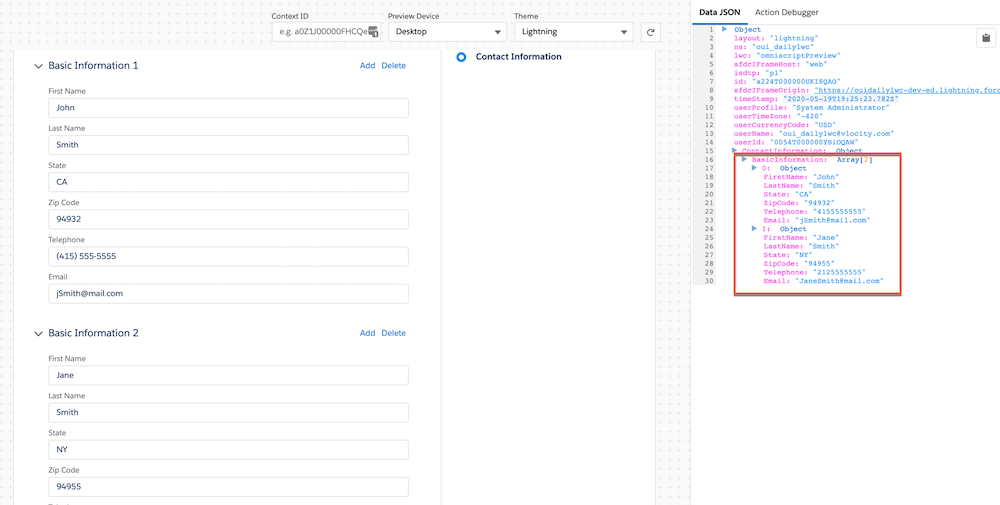Collapse the root Object JSON node
This screenshot has width=1000, height=505.
coord(725,30)
